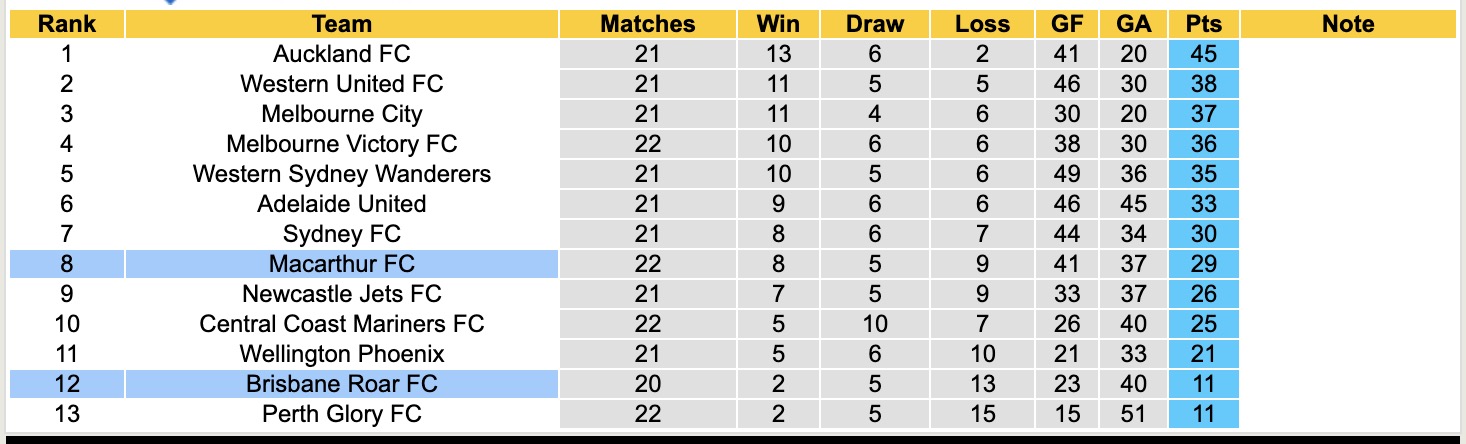Screen dimensions: 1466x444
Task: Click Wellington Phoenix team name
Action: [341, 354]
